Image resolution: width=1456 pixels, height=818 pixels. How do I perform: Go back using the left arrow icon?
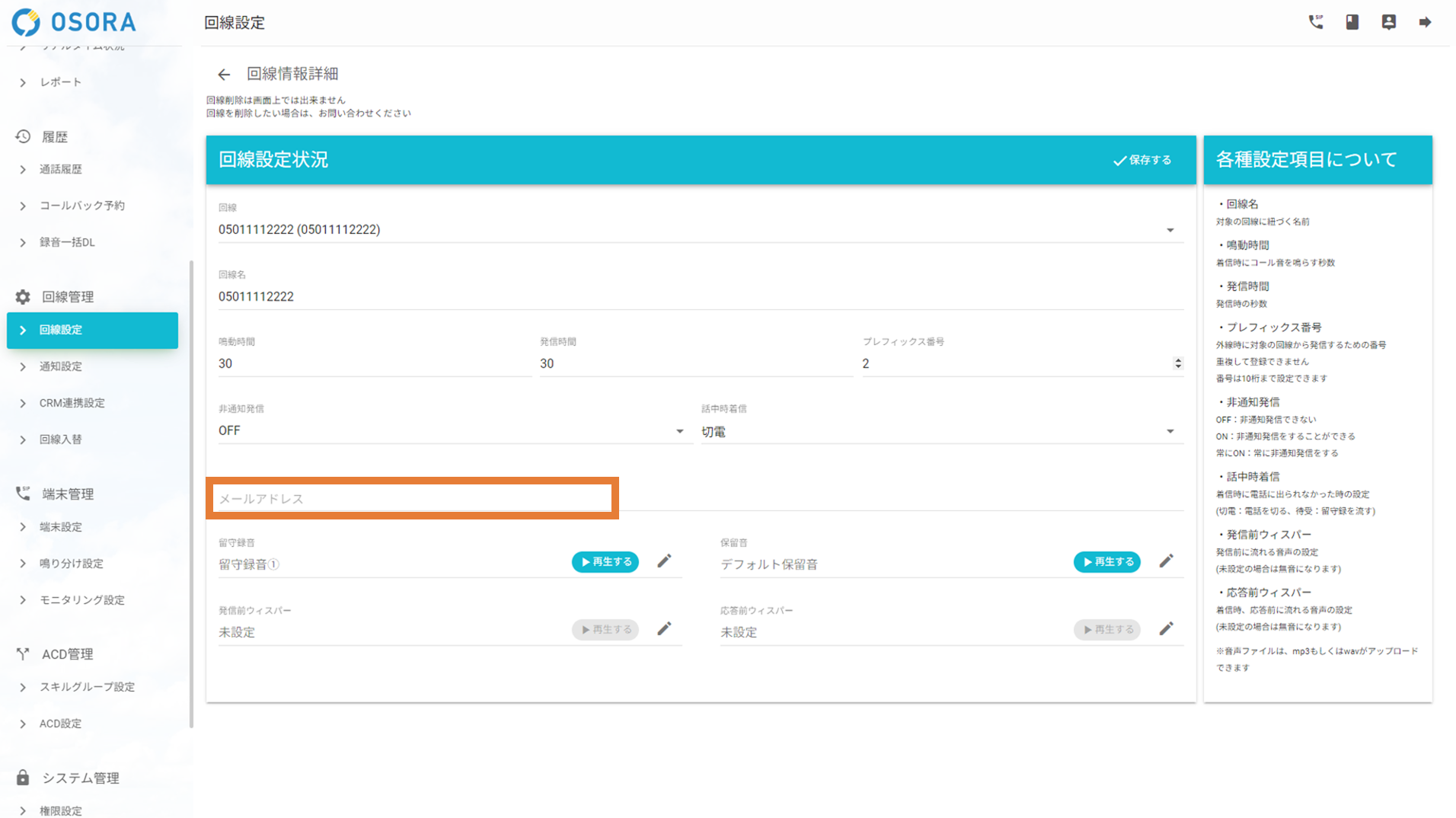[223, 75]
